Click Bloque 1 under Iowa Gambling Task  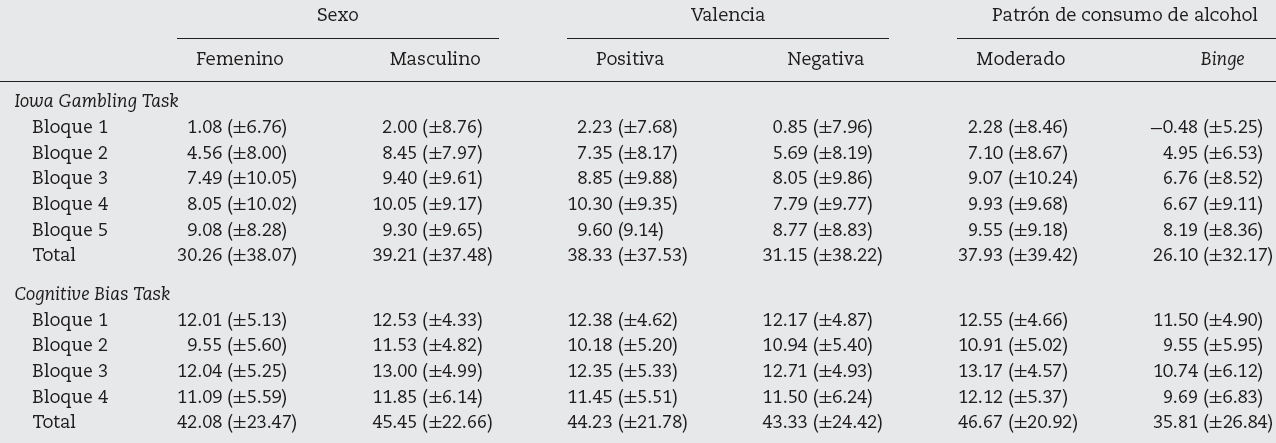(70, 127)
